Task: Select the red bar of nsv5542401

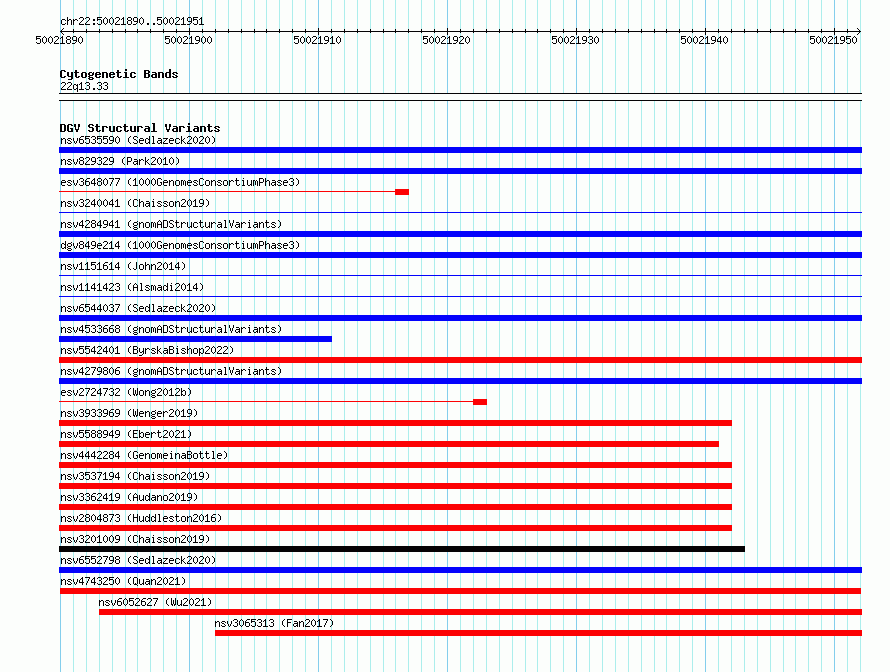Action: point(460,360)
